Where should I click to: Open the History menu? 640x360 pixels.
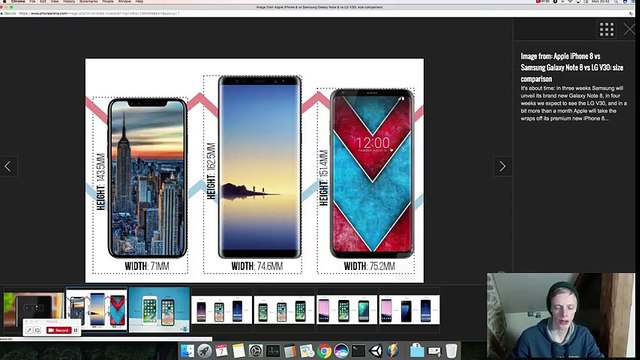pyautogui.click(x=69, y=2)
